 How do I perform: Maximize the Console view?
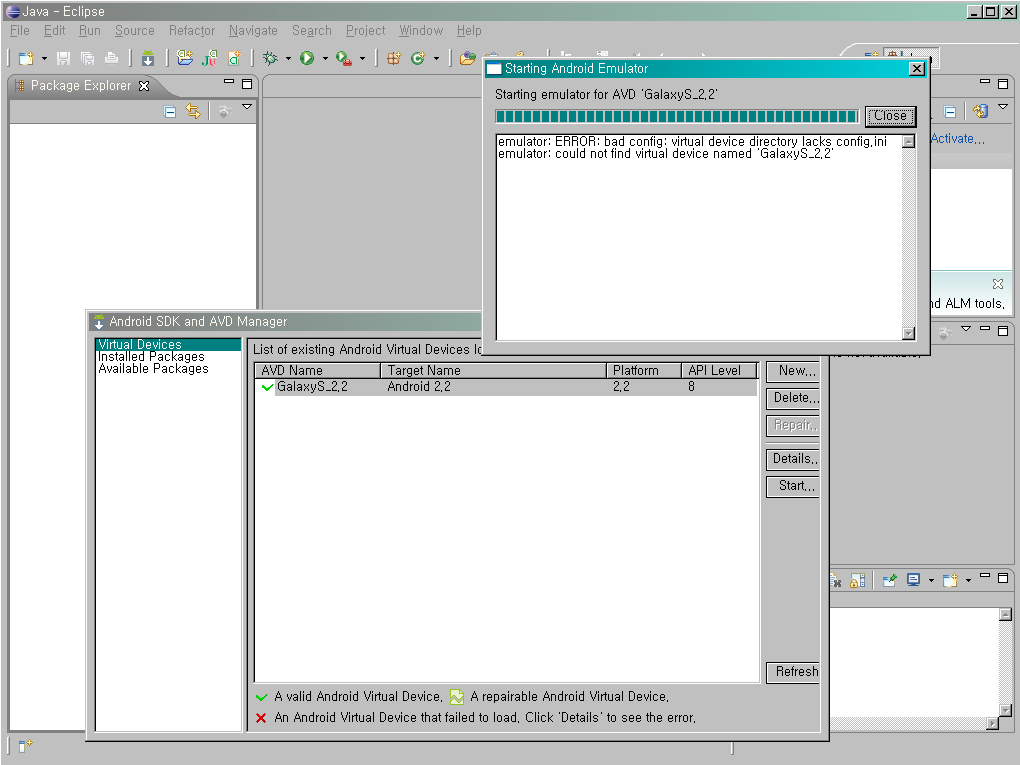1003,577
